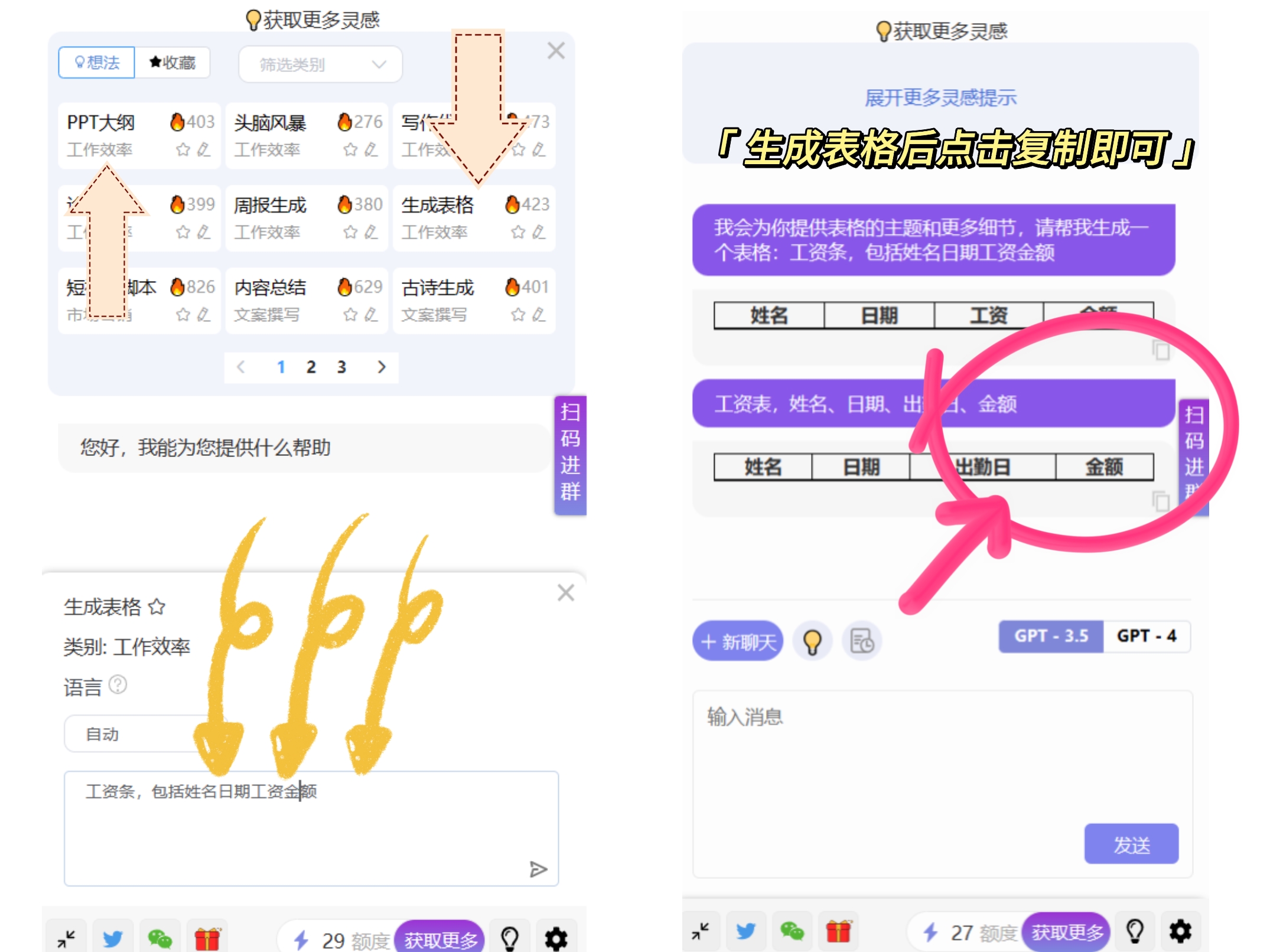Copy the salary table with 出勤日 column

point(1160,501)
